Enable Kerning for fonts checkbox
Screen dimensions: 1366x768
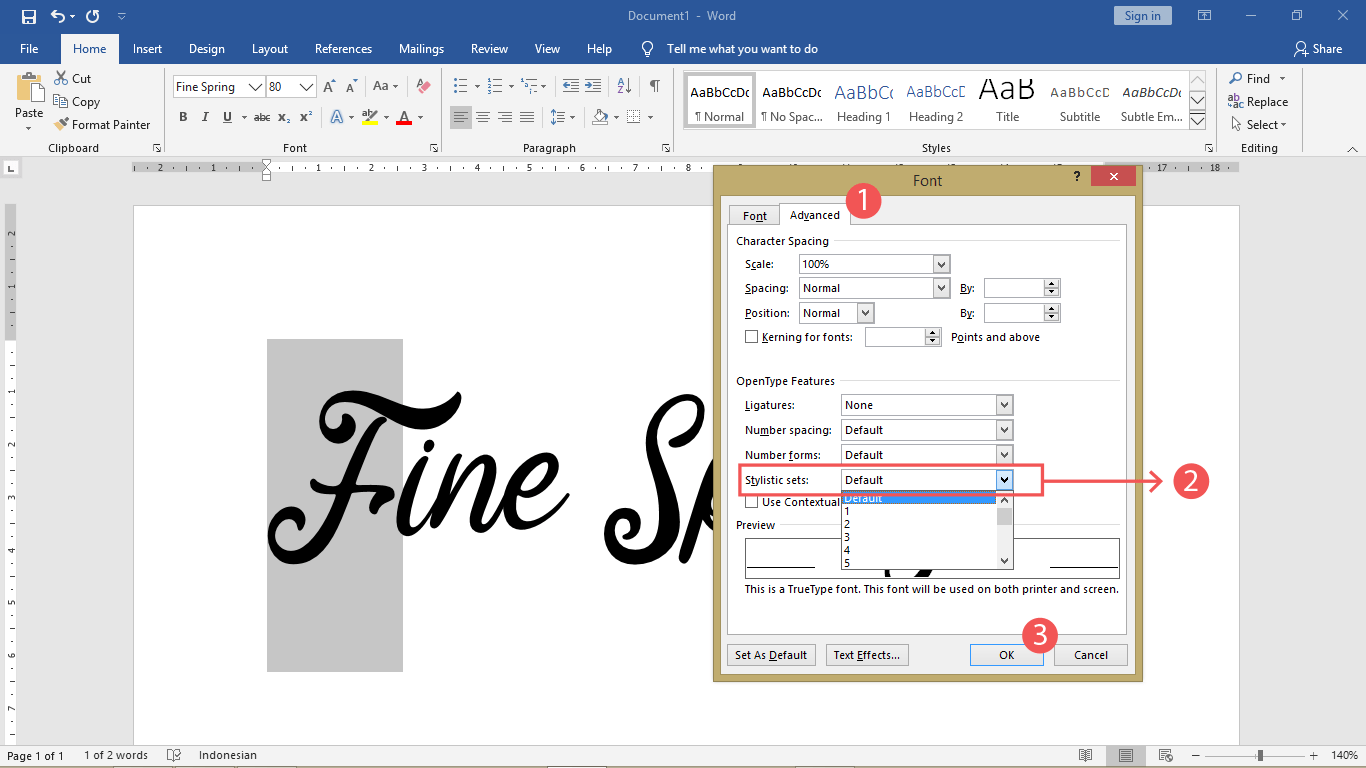pos(752,337)
